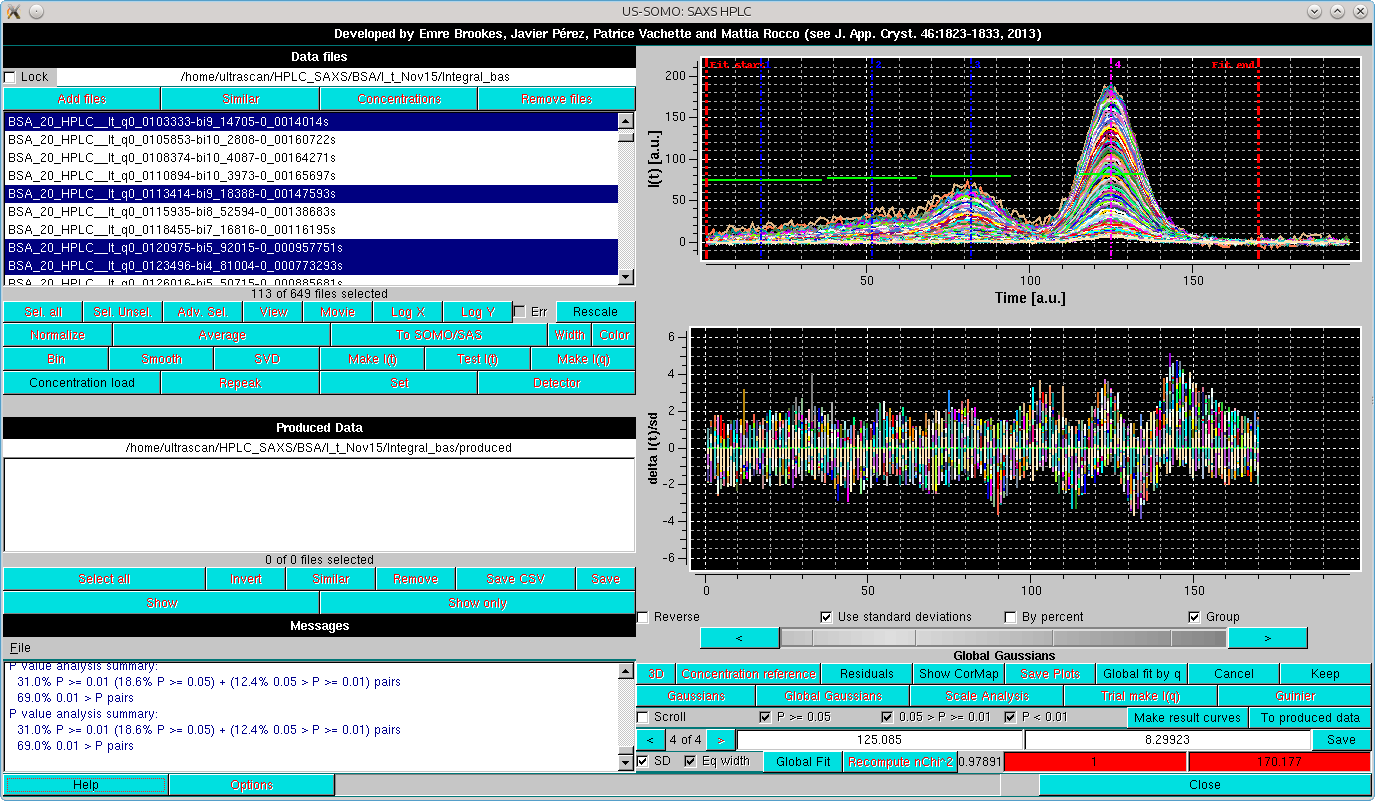The image size is (1375, 801).
Task: Uncheck the 0.05 > P >= 0.01 checkbox
Action: click(x=887, y=717)
